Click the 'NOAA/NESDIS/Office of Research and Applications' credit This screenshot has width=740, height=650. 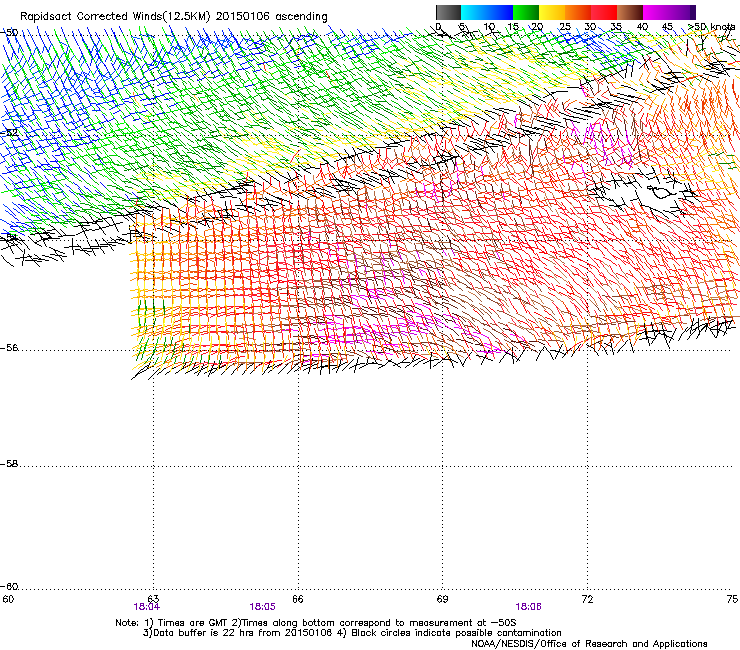[589, 644]
